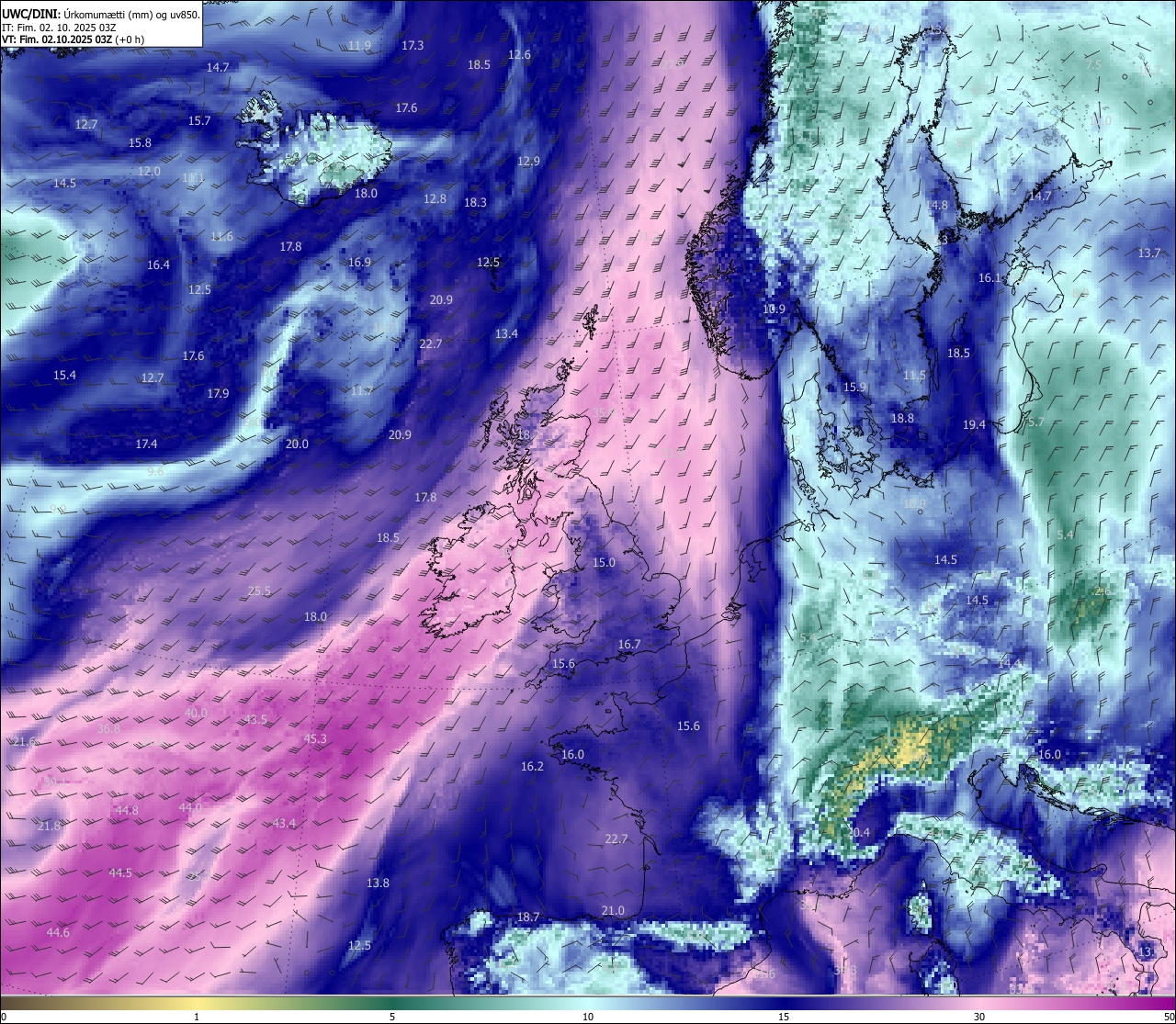Image resolution: width=1176 pixels, height=1024 pixels.
Task: Click the 13.7 value label
Action: pyautogui.click(x=1149, y=253)
